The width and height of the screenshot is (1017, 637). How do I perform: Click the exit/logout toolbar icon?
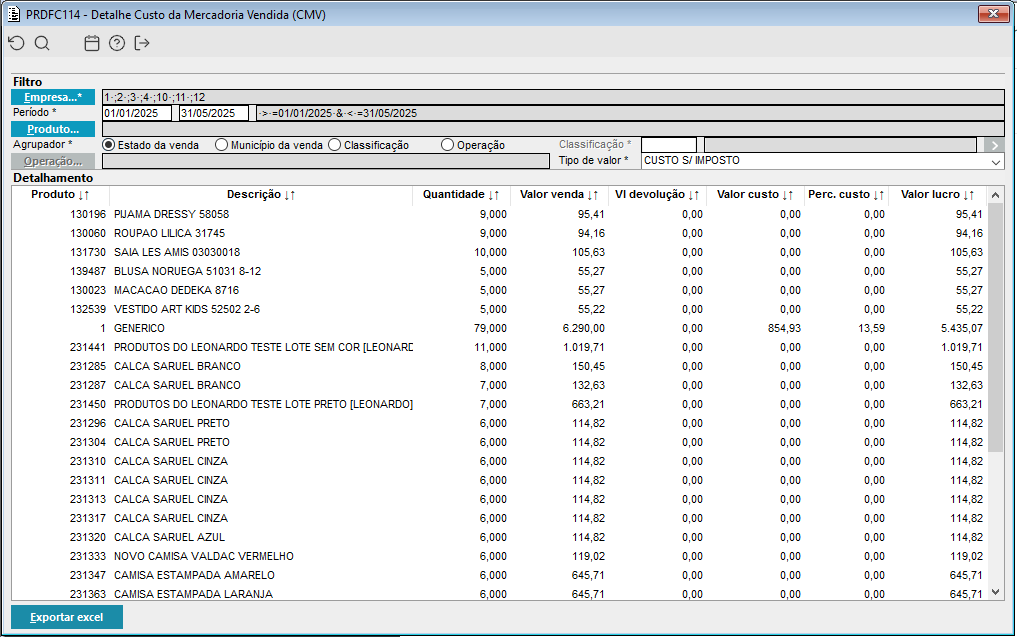[141, 43]
